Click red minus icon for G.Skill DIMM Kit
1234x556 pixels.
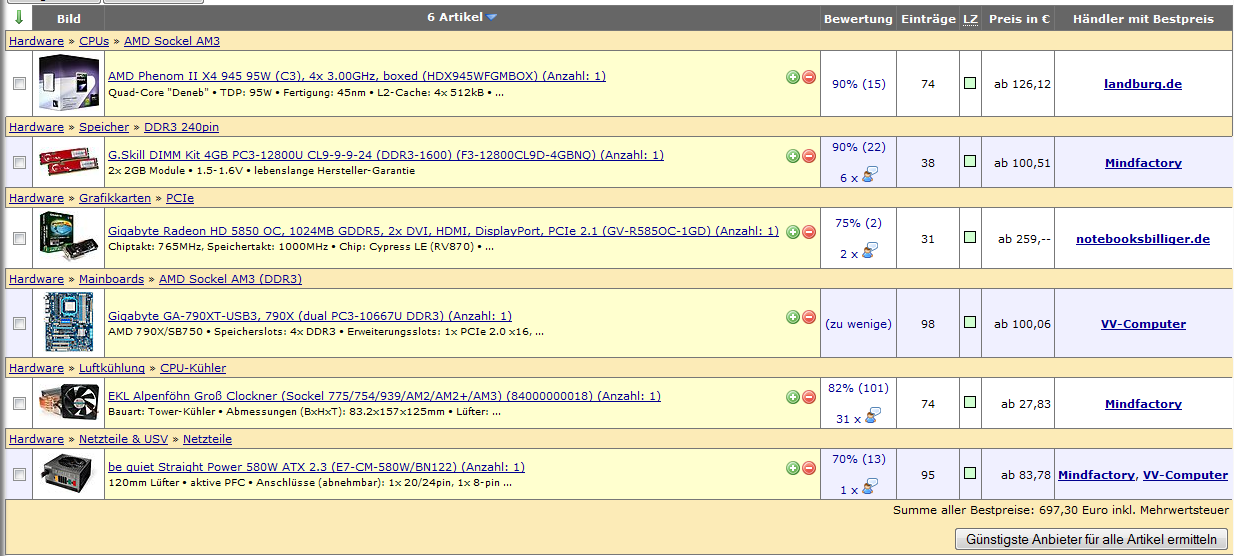click(809, 155)
